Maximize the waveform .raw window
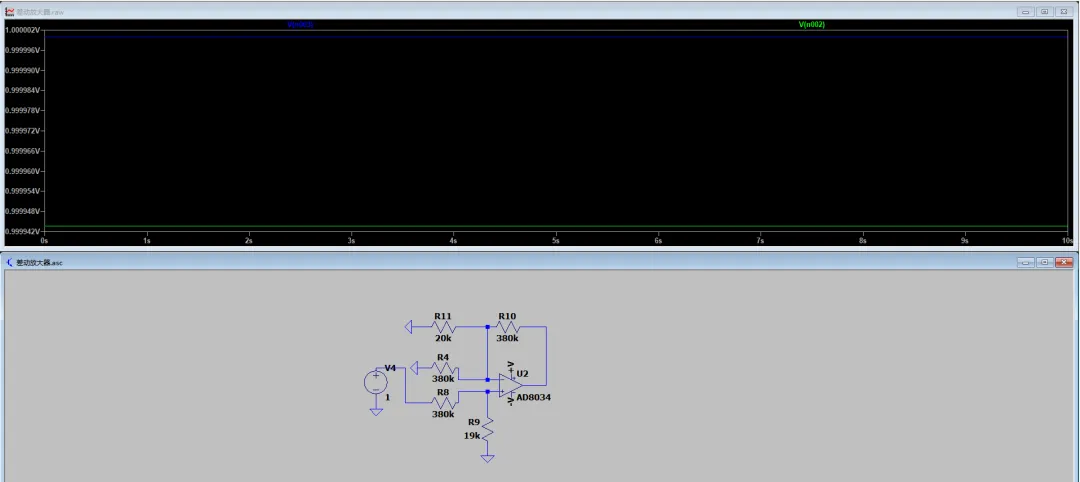 (1044, 10)
